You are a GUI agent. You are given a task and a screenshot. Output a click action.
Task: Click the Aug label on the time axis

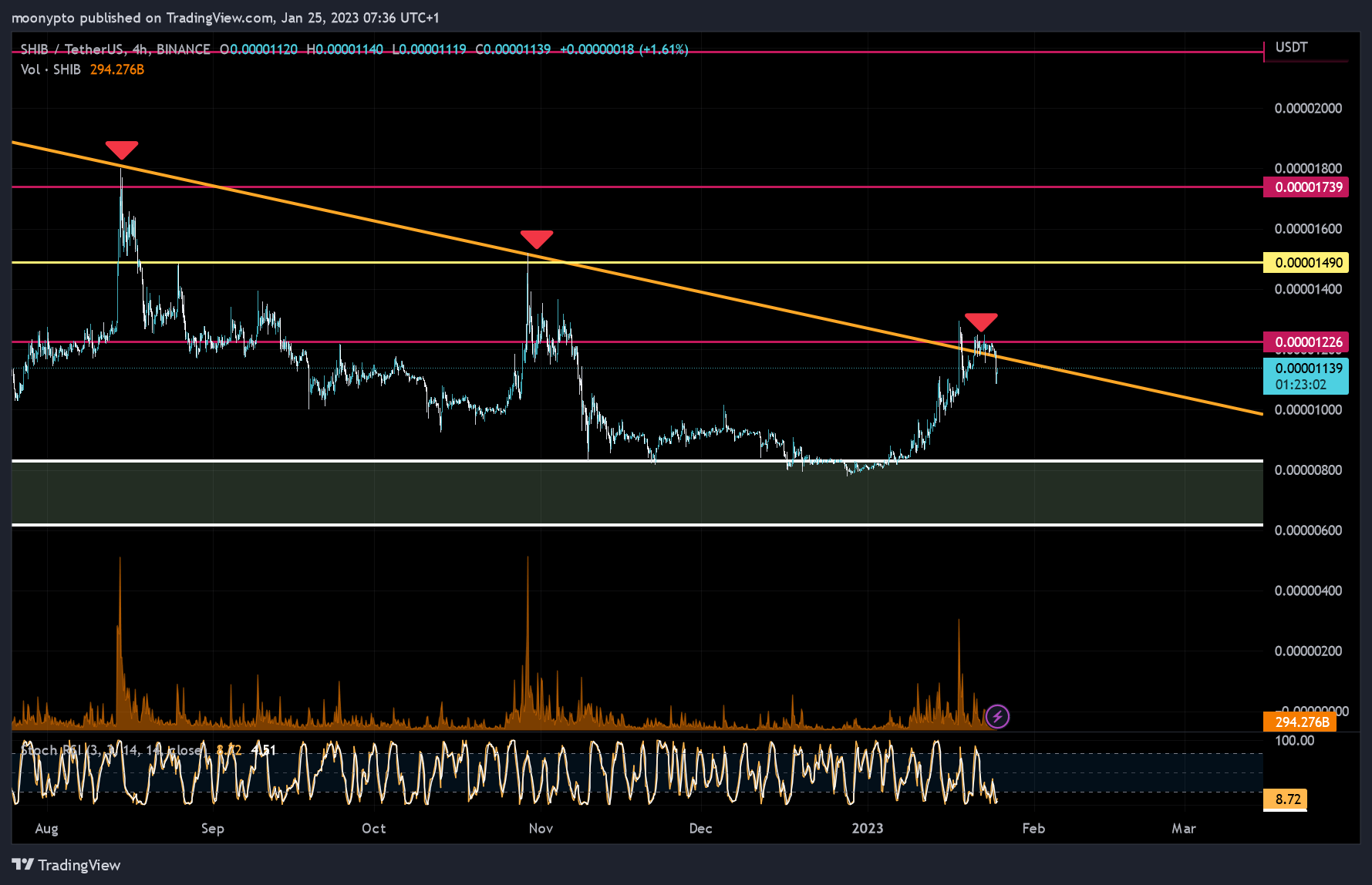point(46,829)
